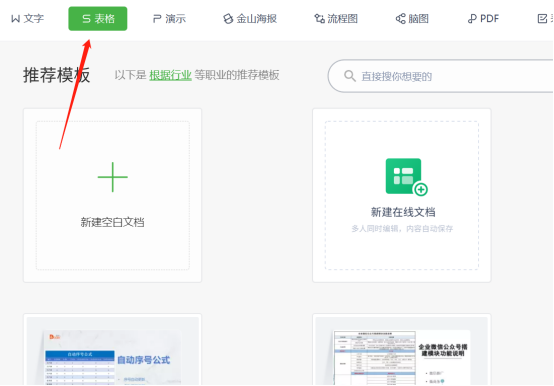
Task: Click 新建在线文档 label
Action: coord(403,212)
